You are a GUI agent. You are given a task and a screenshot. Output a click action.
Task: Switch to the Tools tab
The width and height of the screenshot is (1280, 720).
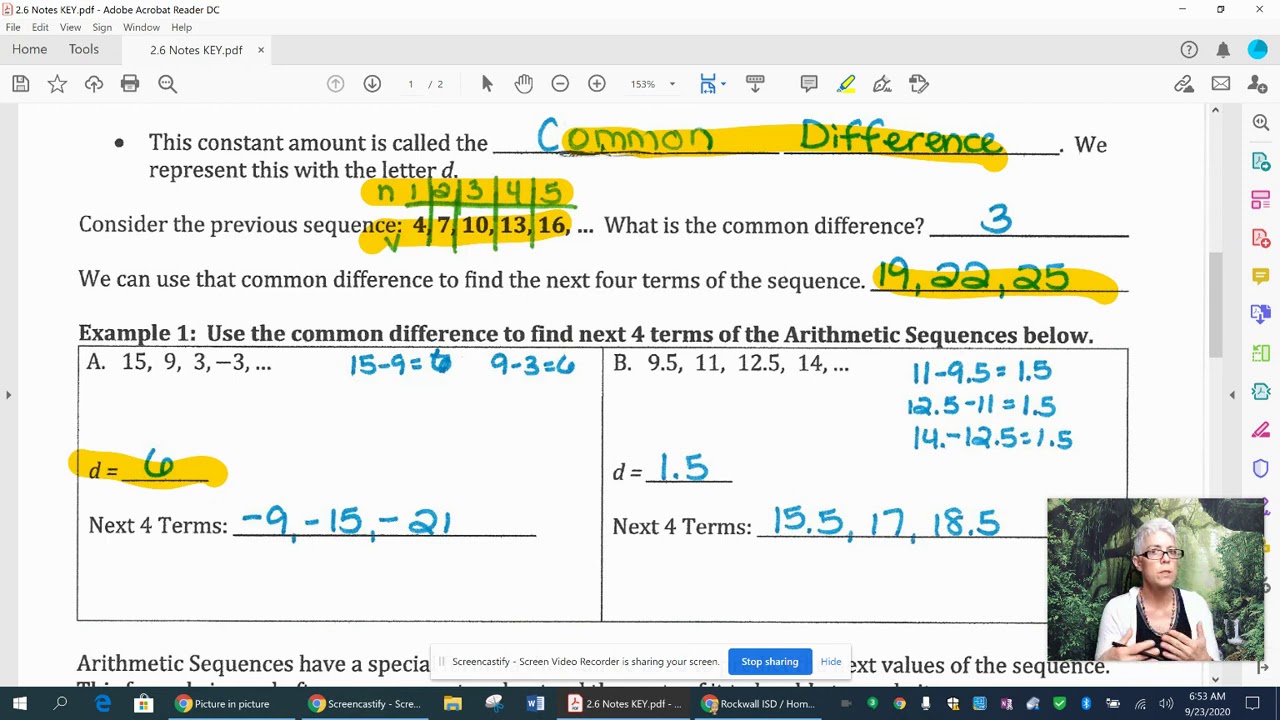[x=84, y=50]
